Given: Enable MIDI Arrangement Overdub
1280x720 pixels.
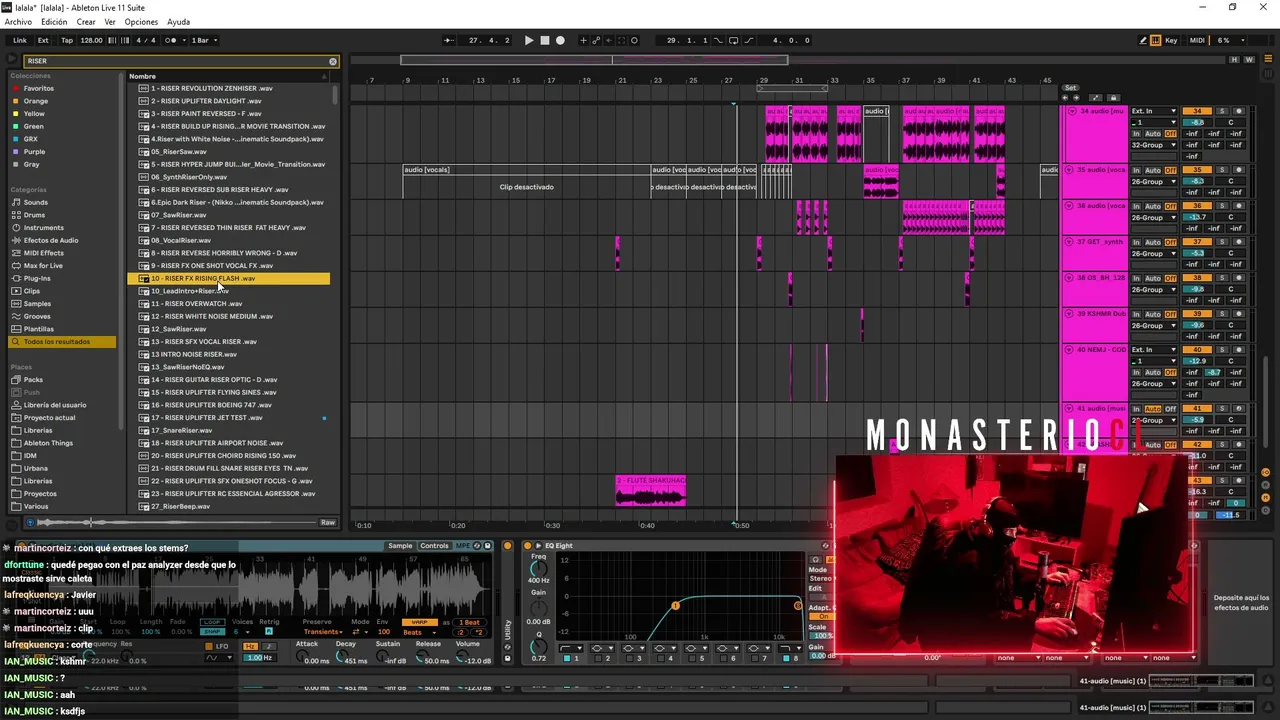Looking at the screenshot, I should click(x=584, y=41).
